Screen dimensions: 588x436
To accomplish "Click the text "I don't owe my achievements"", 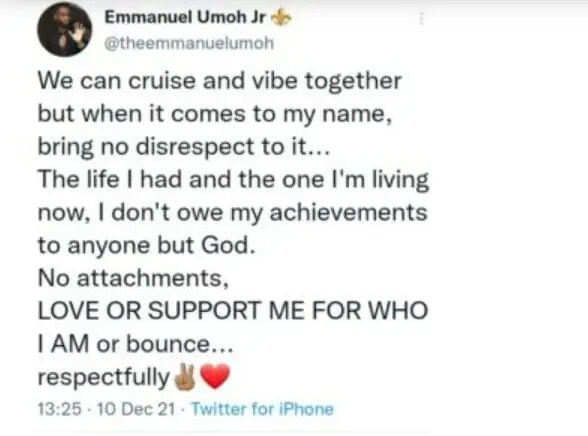I will [x=262, y=213].
